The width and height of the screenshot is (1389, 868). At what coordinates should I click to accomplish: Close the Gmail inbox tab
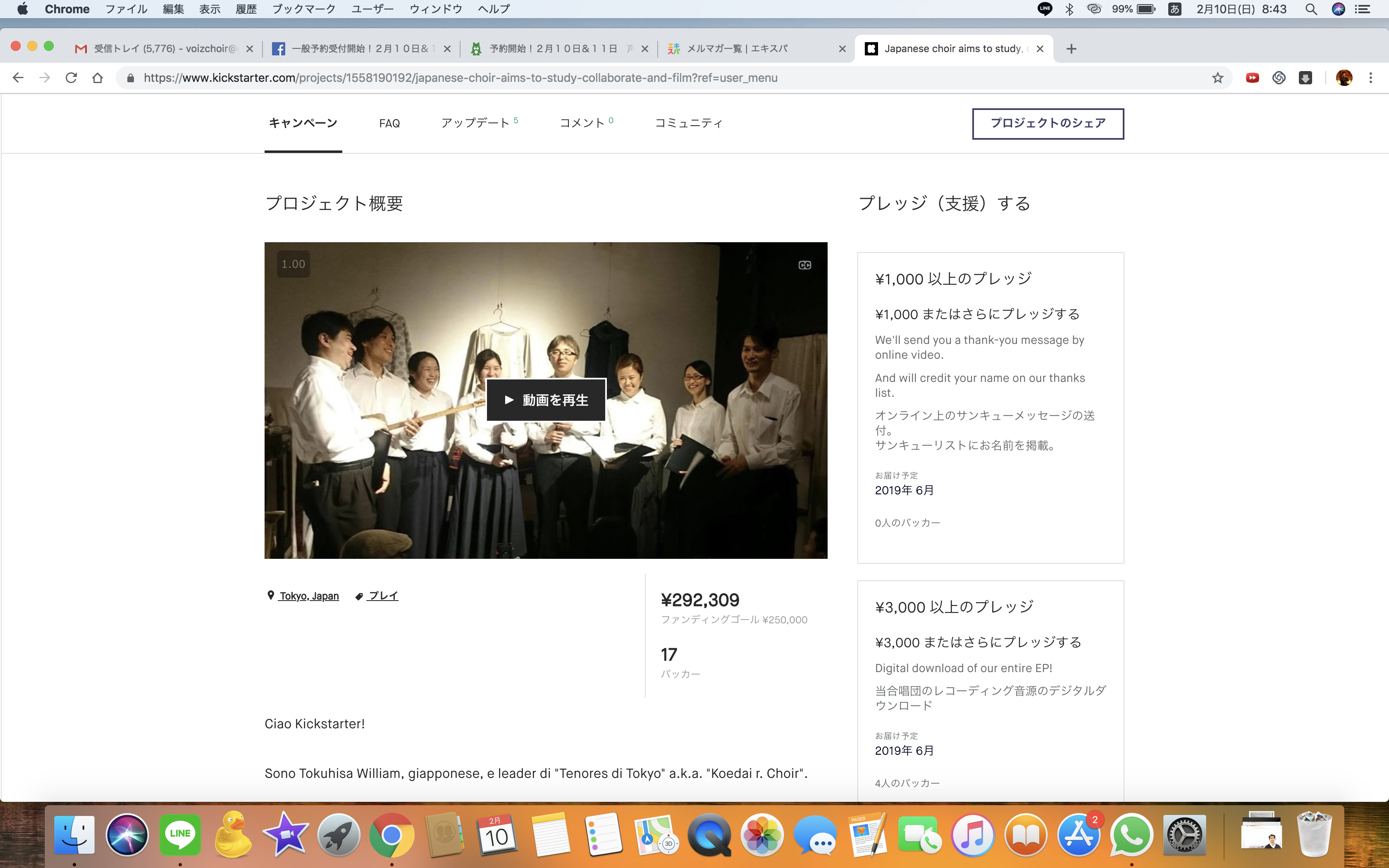249,49
